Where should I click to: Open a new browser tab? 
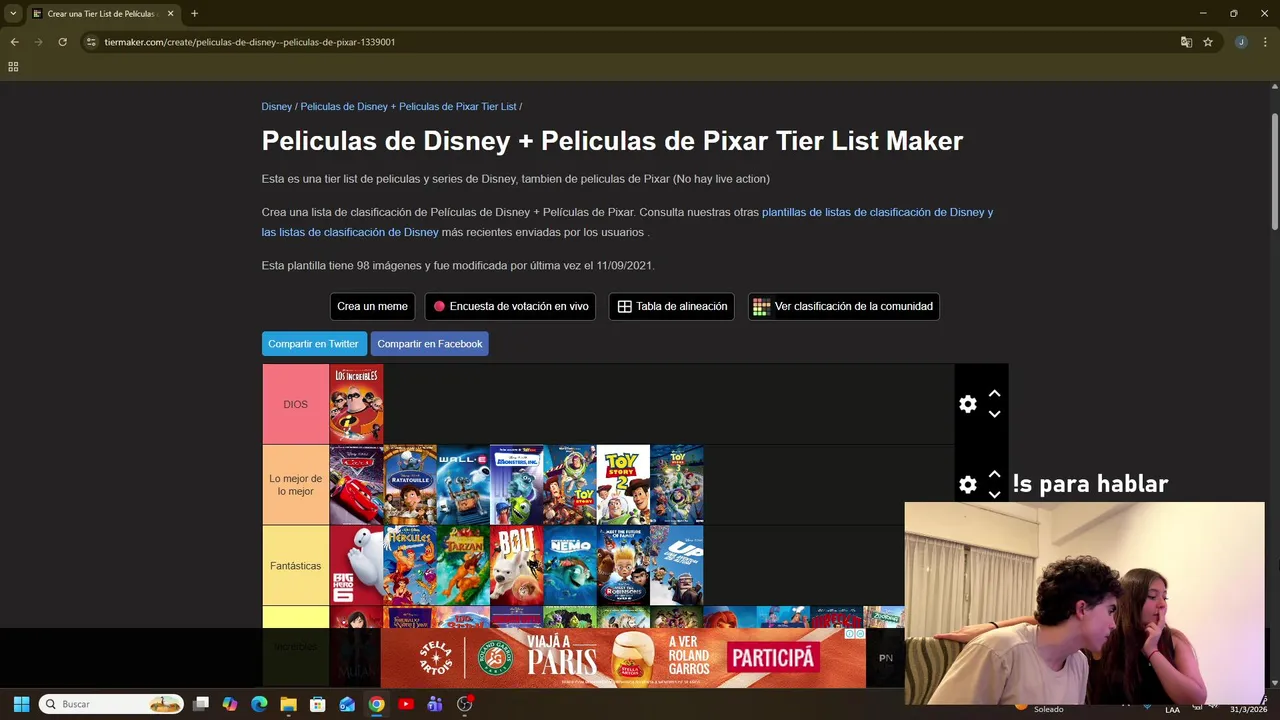(194, 14)
